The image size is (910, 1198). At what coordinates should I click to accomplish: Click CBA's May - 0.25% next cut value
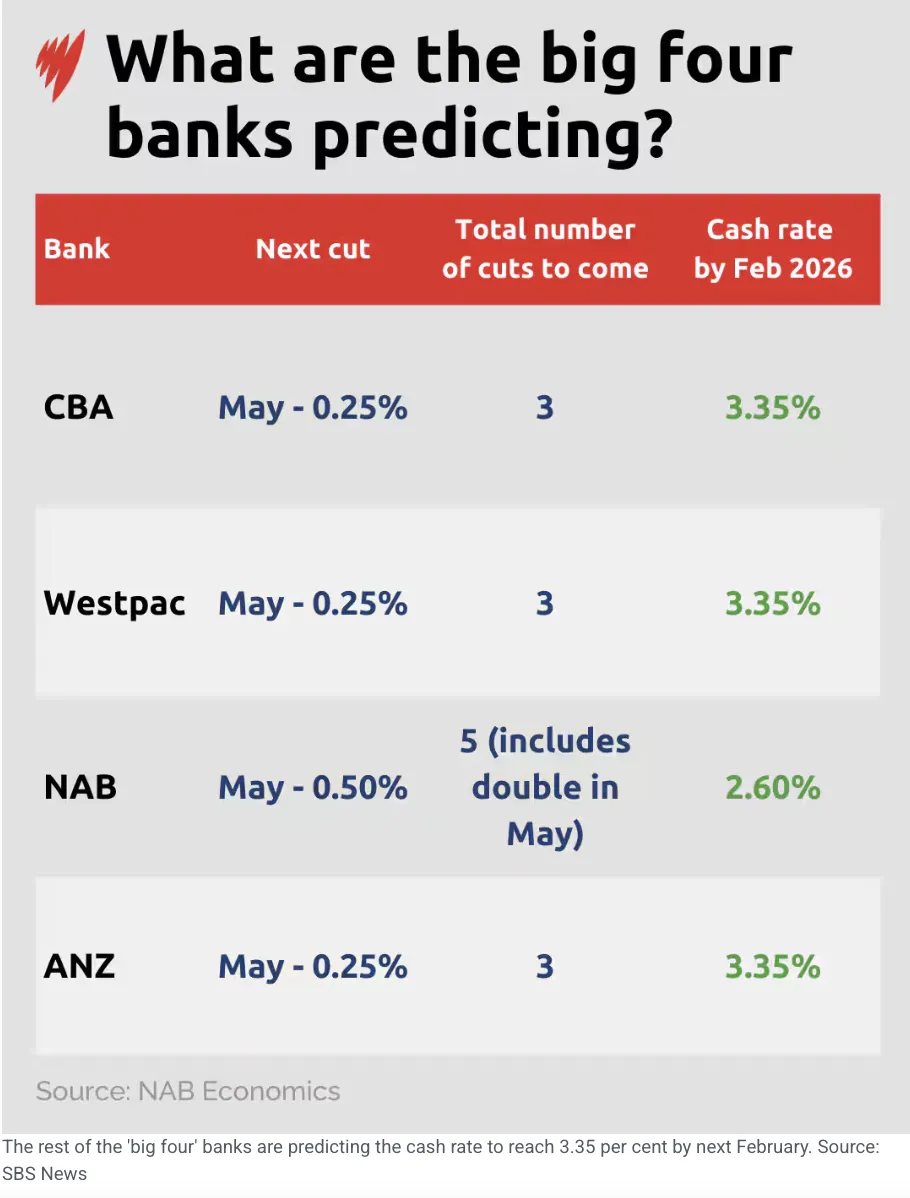313,408
